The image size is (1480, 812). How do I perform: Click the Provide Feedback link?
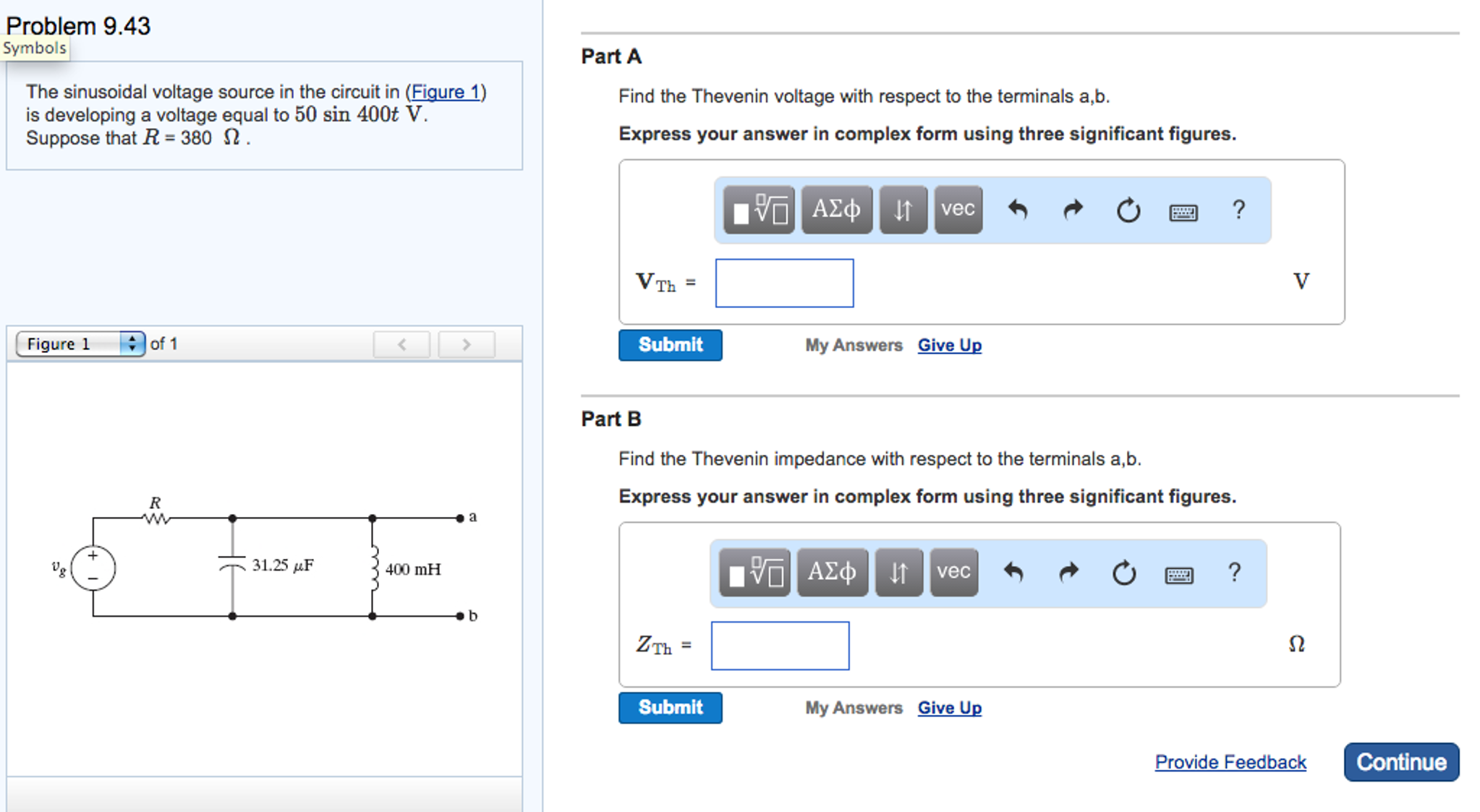coord(1230,762)
